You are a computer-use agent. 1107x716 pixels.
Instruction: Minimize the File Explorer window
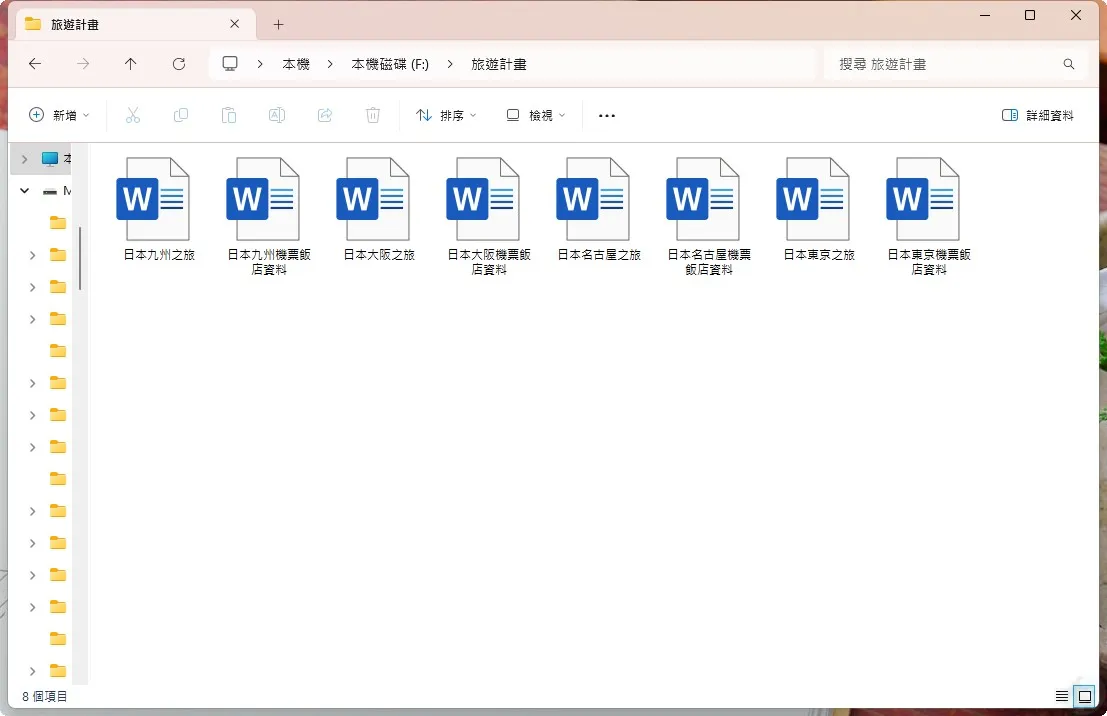(985, 15)
